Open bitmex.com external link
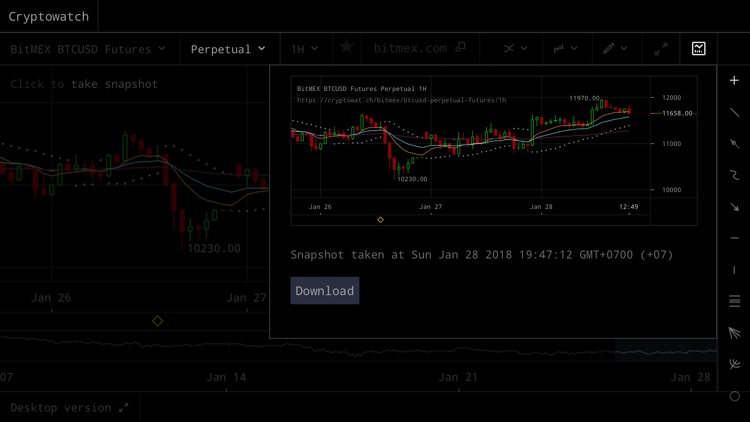 pos(419,48)
